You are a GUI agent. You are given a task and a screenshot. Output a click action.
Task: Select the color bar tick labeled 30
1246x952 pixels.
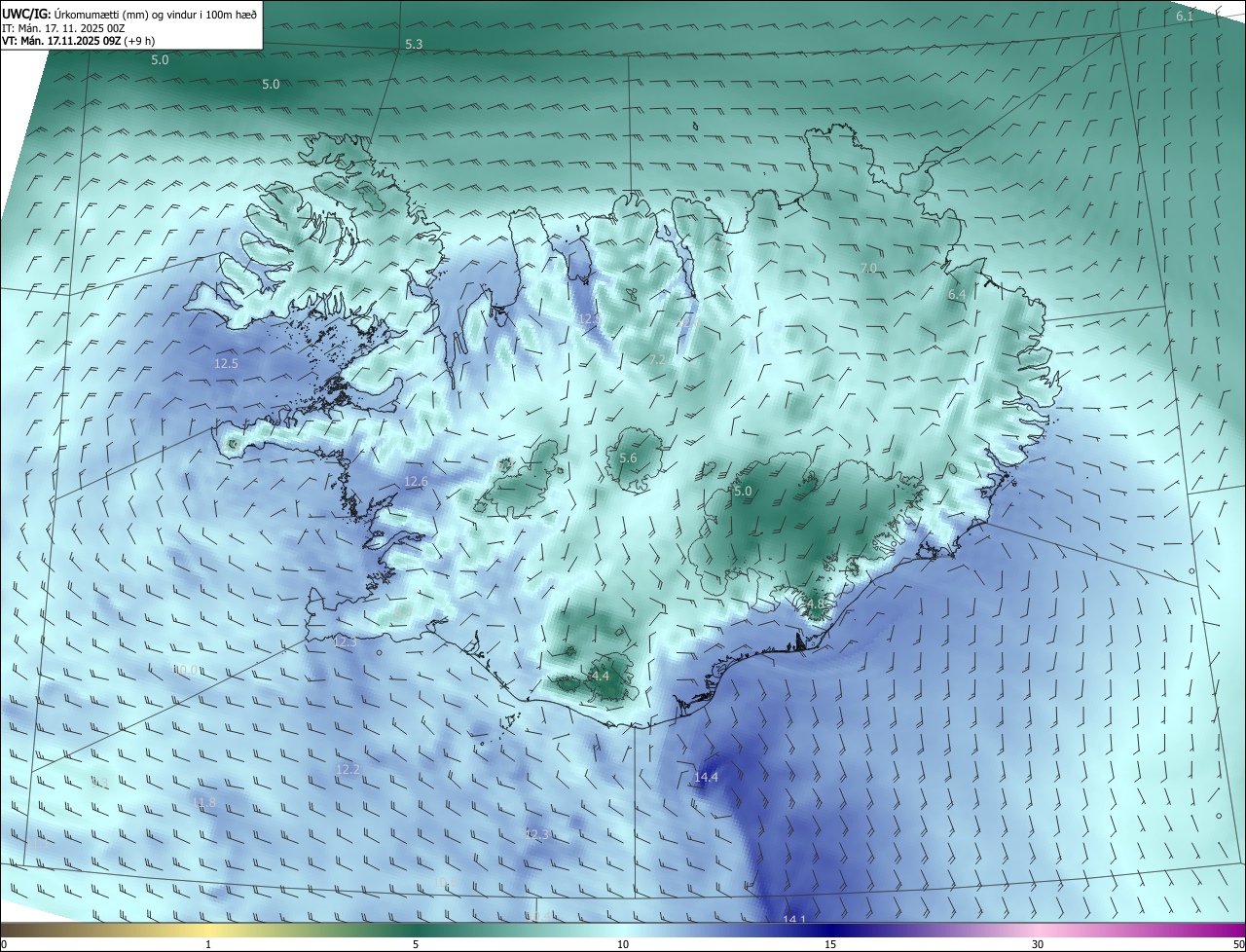[1038, 944]
